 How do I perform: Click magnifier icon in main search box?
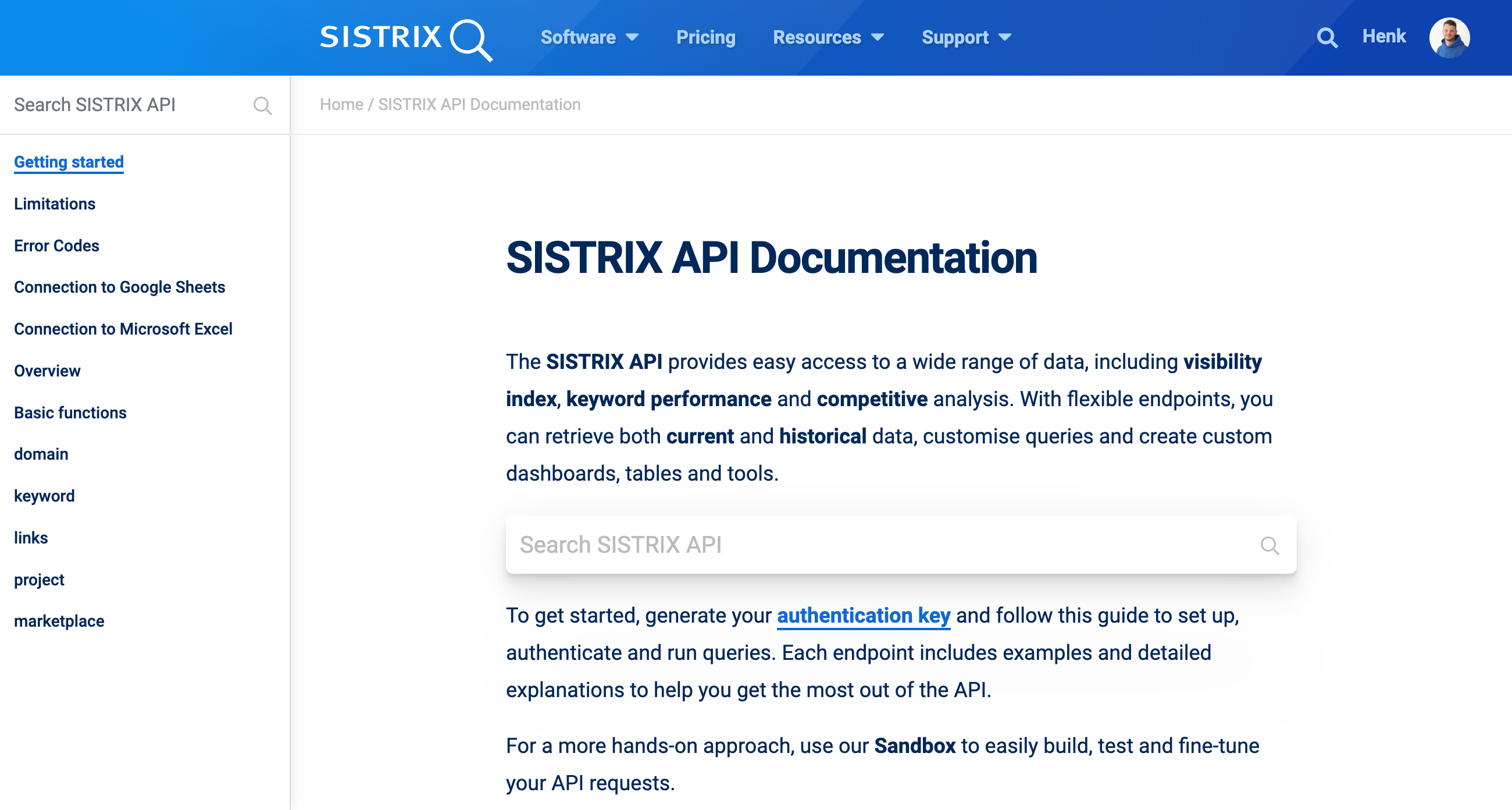(1269, 545)
